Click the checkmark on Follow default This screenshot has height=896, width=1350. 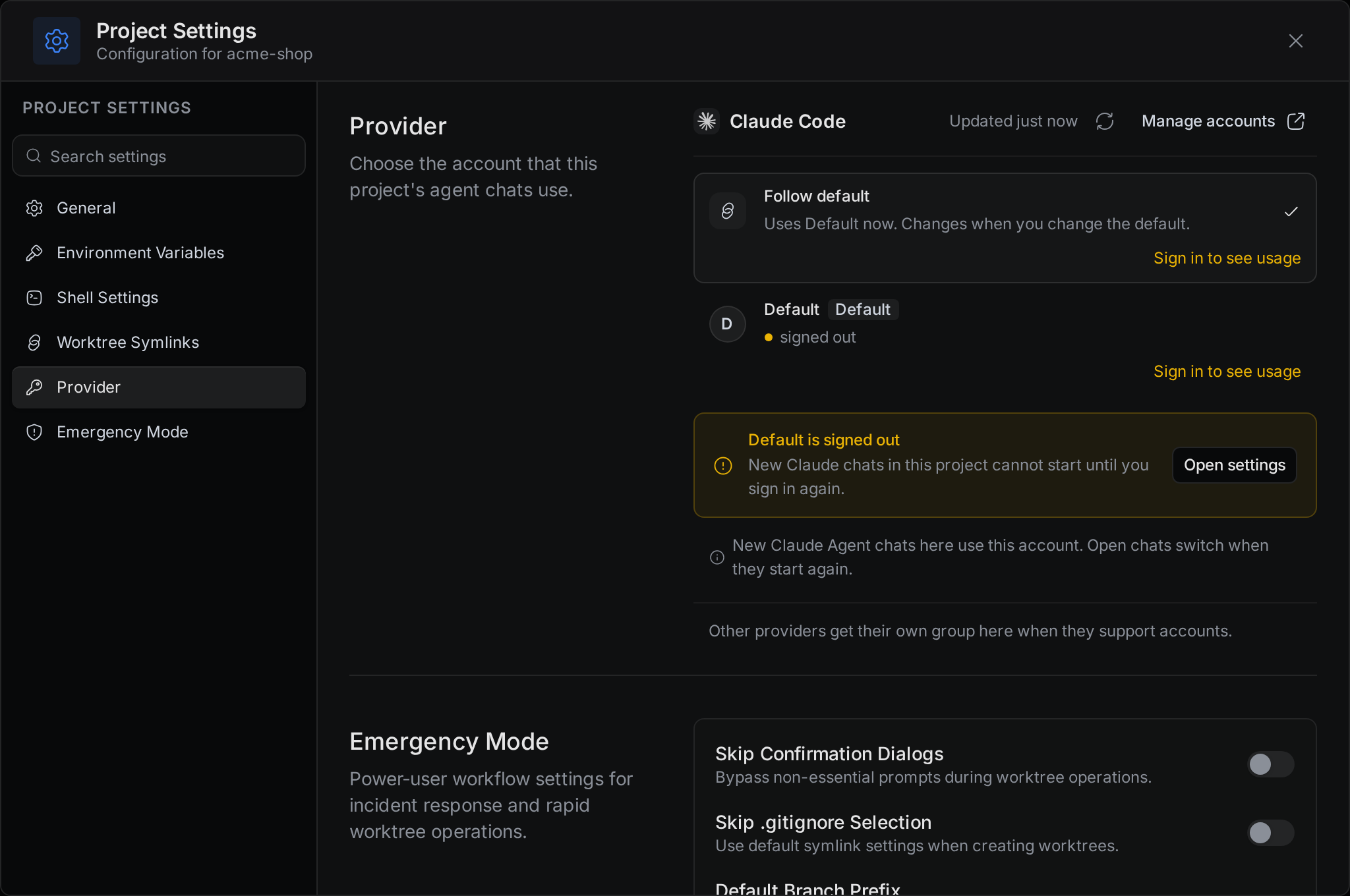1291,211
